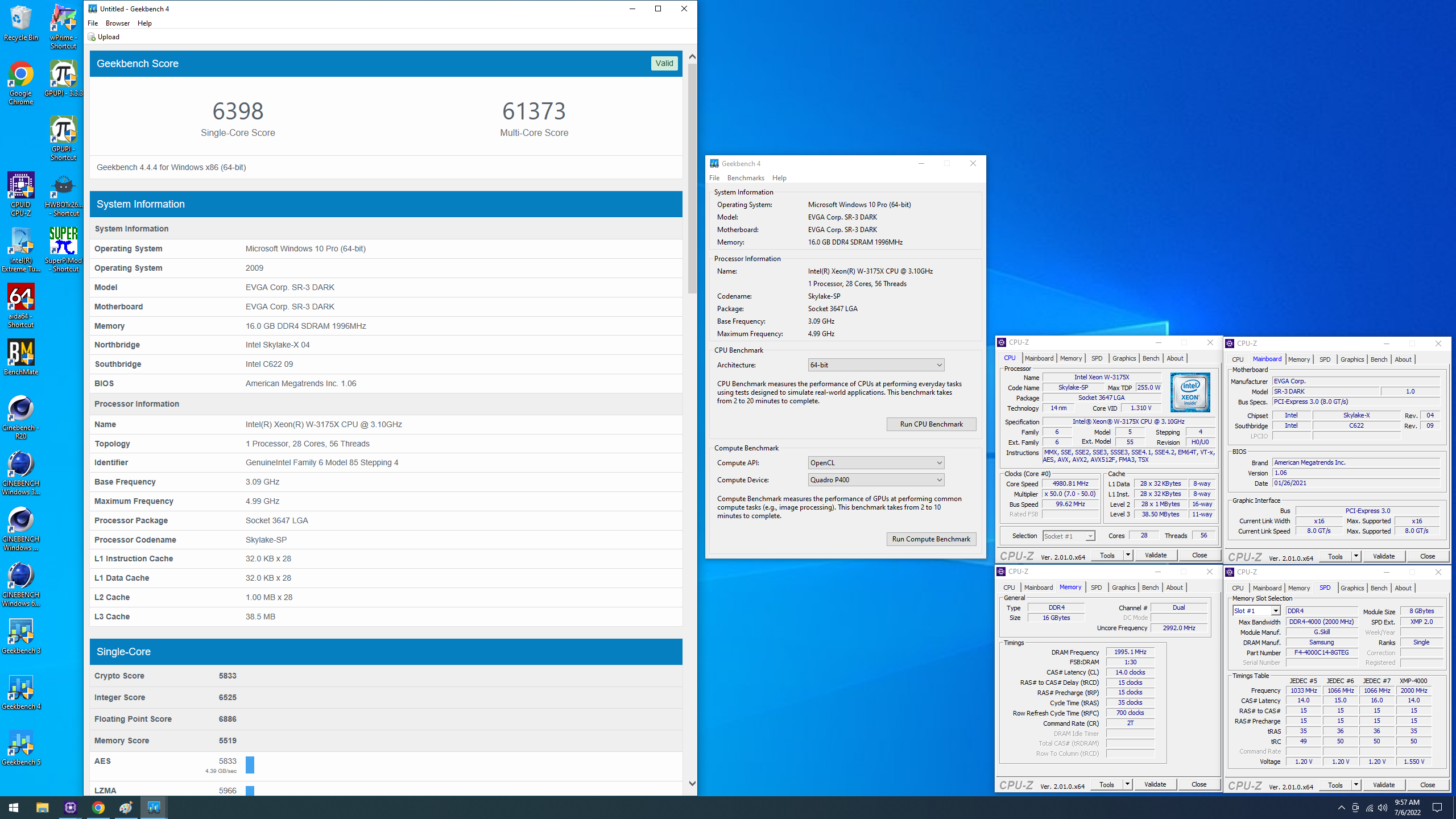Switch to Graphics tab in CPU-Z Mainboard window
The height and width of the screenshot is (819, 1456).
1352,359
